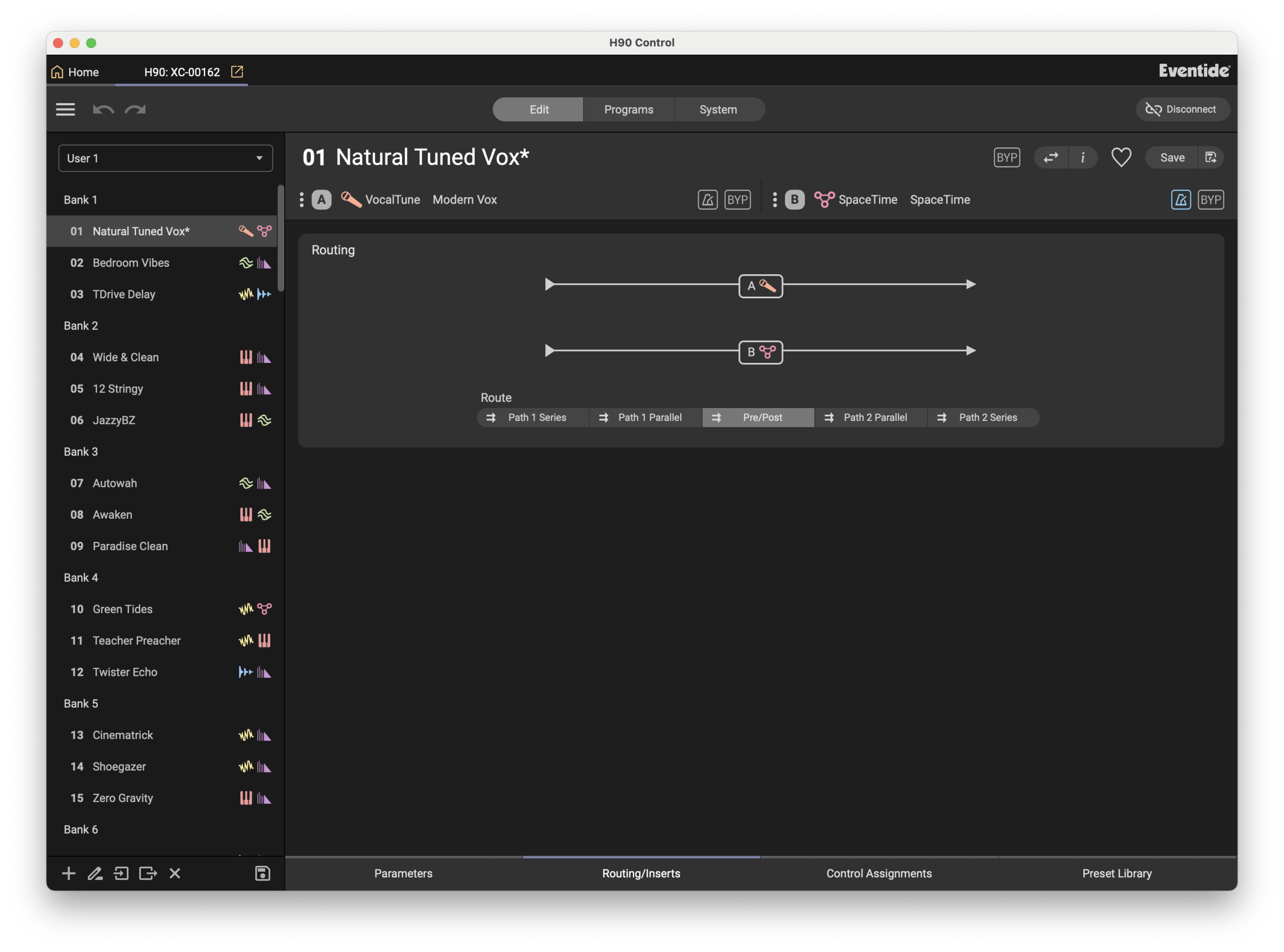Select Path 2 Series routing
This screenshot has width=1284, height=952.
[x=984, y=418]
